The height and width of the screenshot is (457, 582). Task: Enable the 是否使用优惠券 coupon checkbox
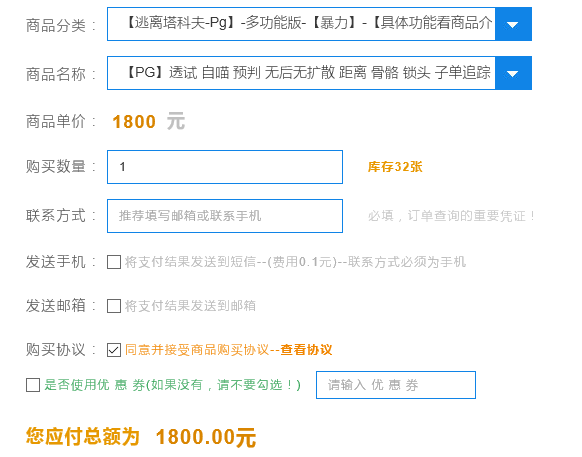click(33, 385)
